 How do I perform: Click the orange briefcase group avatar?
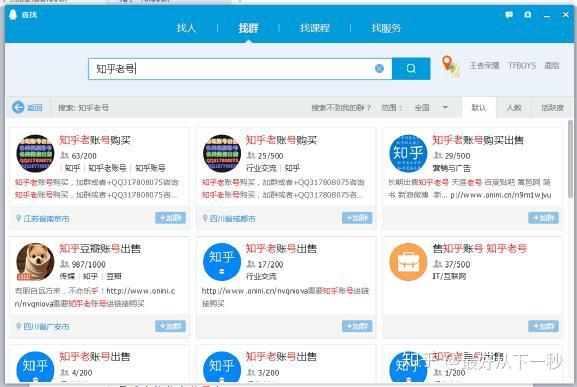point(408,262)
